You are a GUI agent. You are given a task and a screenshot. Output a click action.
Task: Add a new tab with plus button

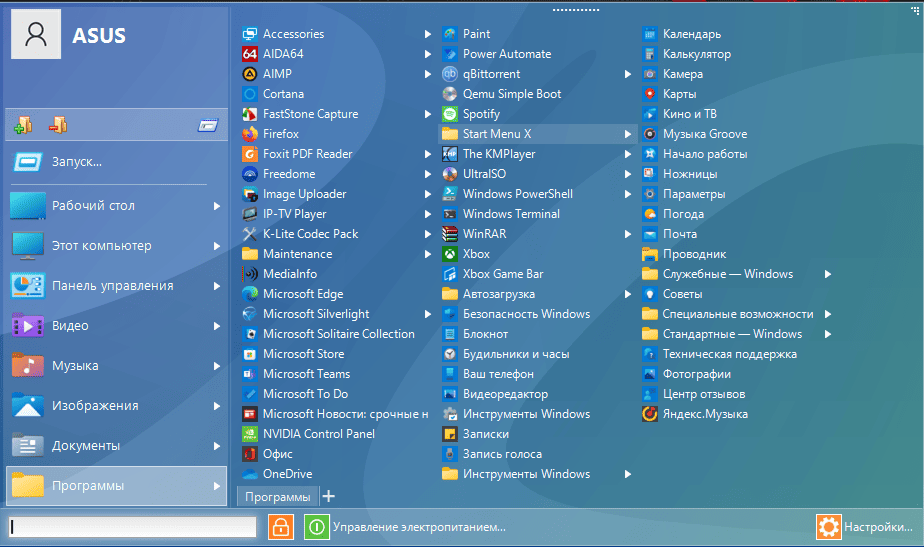[x=329, y=496]
